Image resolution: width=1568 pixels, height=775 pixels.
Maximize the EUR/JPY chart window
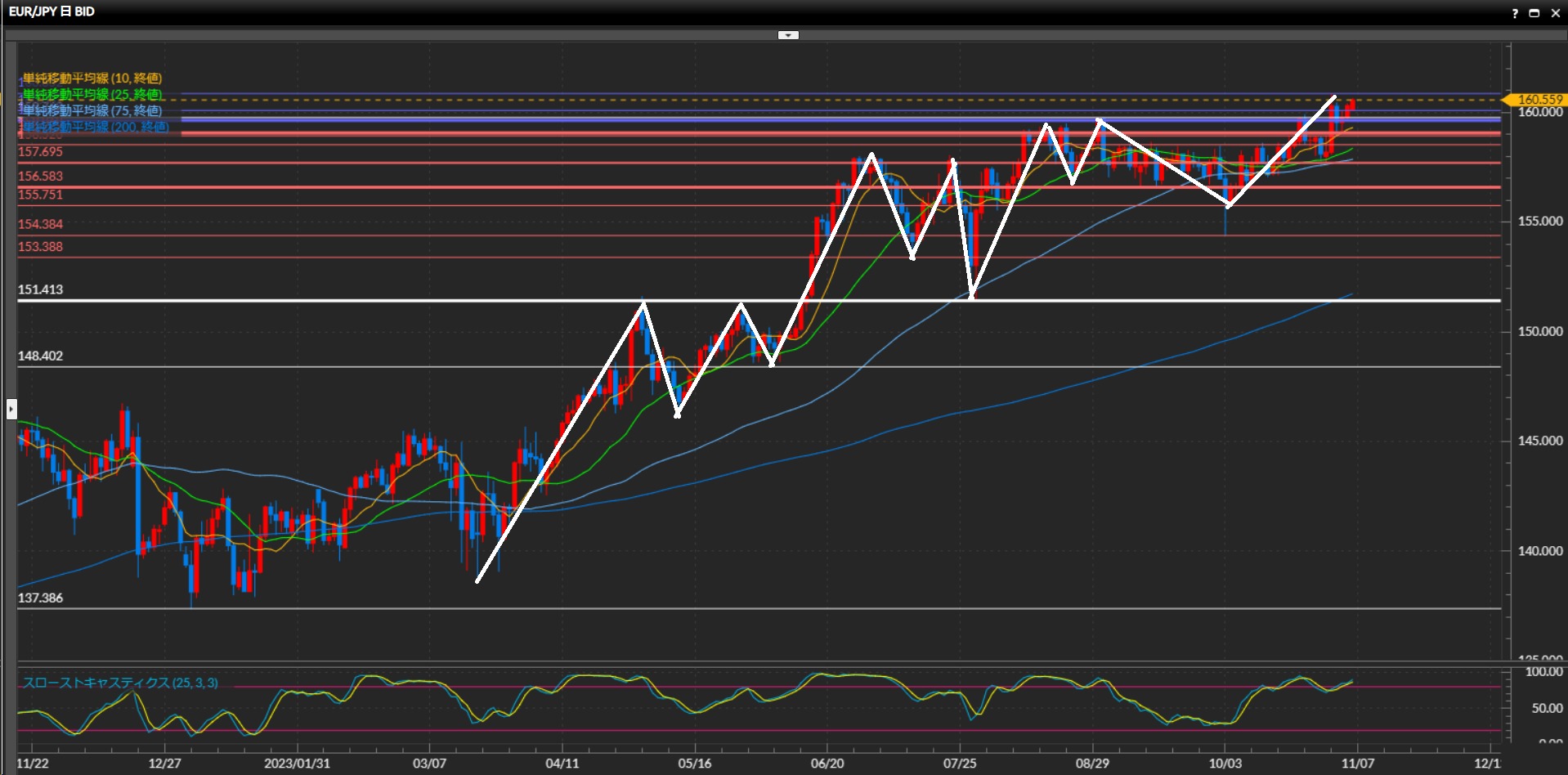[x=1534, y=13]
